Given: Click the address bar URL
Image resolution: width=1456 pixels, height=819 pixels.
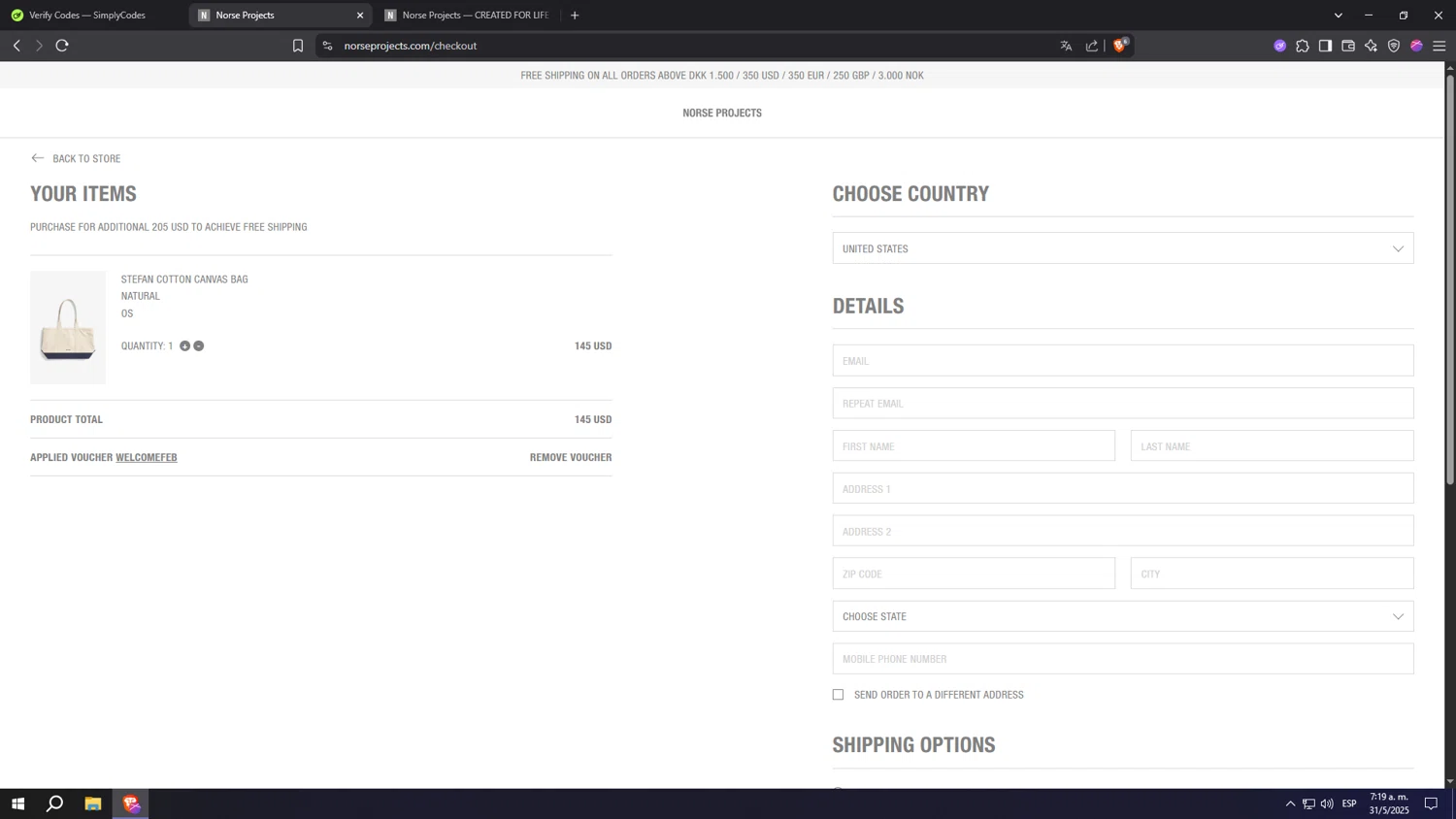Looking at the screenshot, I should (410, 46).
